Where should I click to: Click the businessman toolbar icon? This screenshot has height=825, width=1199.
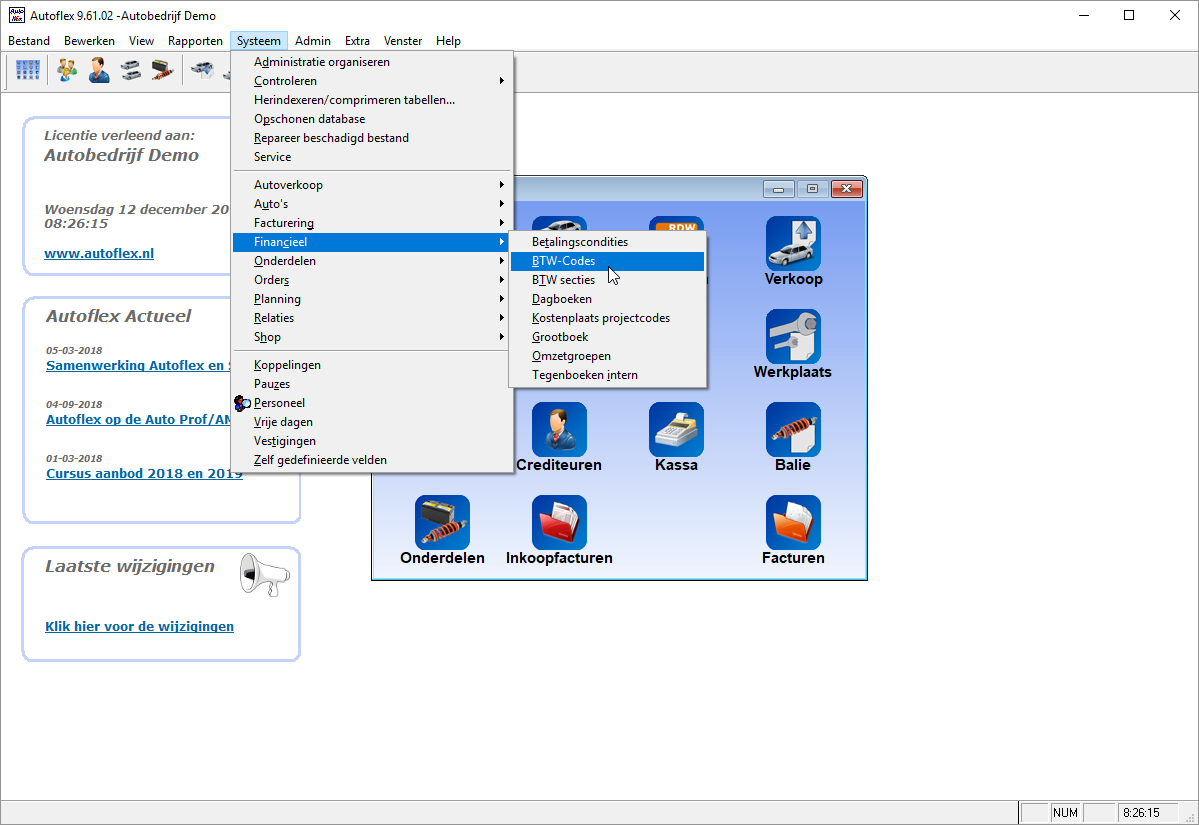(x=99, y=71)
